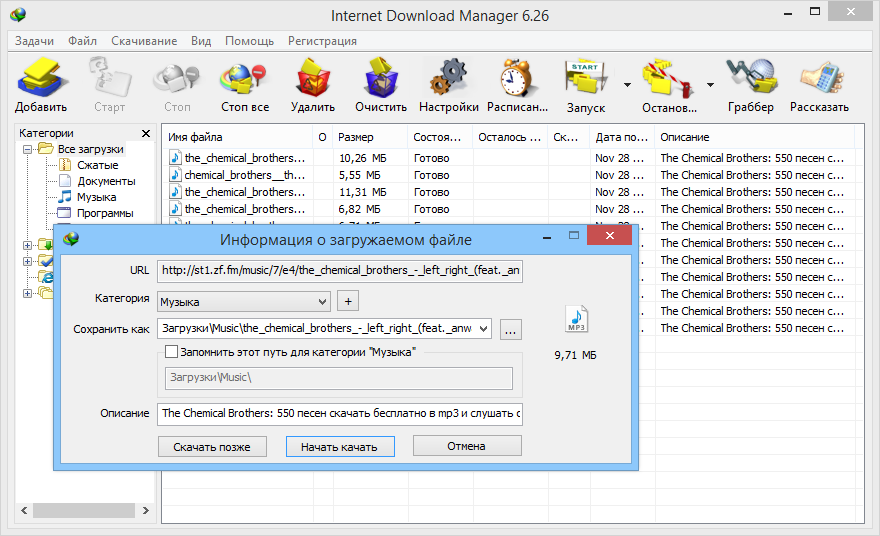The width and height of the screenshot is (880, 536).
Task: Click the Сжатые archive icon
Action: (x=65, y=165)
